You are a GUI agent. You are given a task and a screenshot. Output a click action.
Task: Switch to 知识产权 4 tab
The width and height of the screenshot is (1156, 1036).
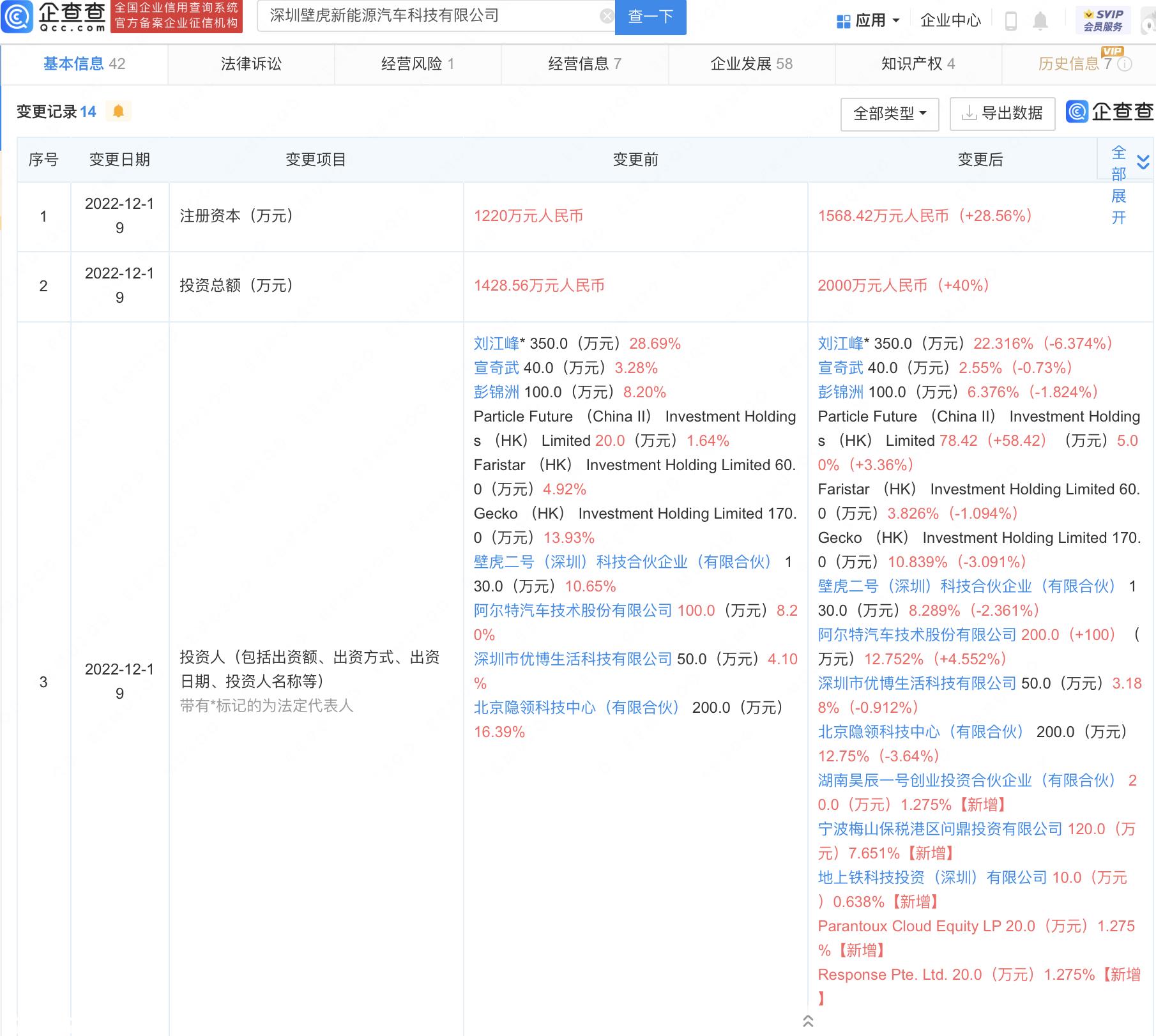[x=918, y=64]
